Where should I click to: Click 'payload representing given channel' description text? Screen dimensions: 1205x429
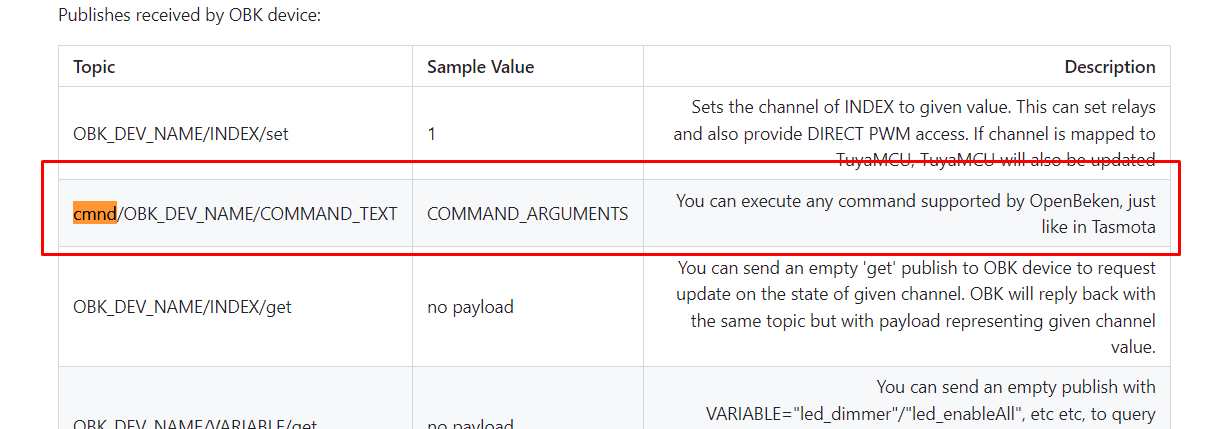tap(1021, 321)
